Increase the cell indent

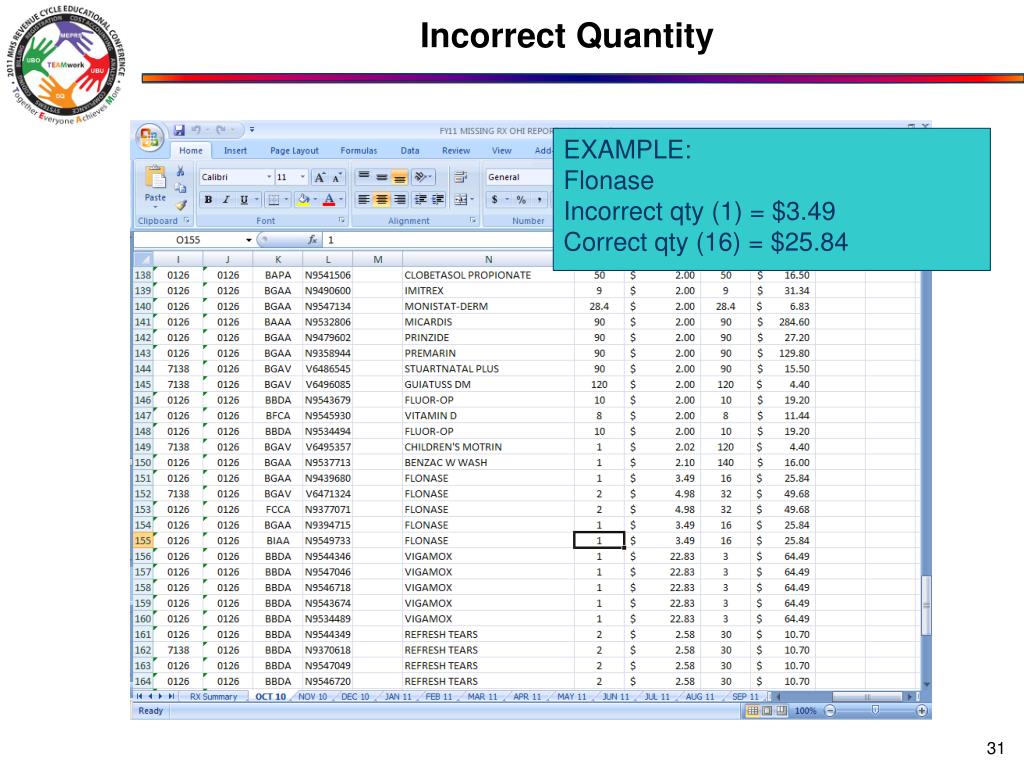click(x=438, y=200)
